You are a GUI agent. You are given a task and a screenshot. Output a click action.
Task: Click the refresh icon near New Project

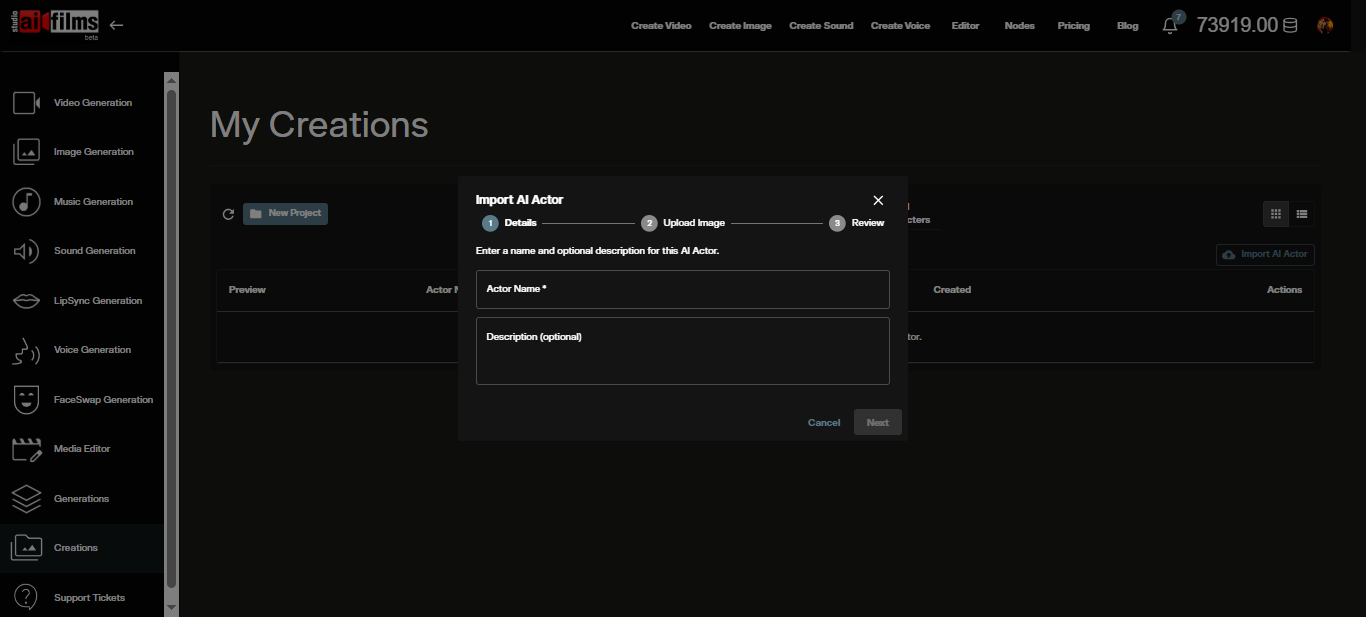click(x=228, y=213)
